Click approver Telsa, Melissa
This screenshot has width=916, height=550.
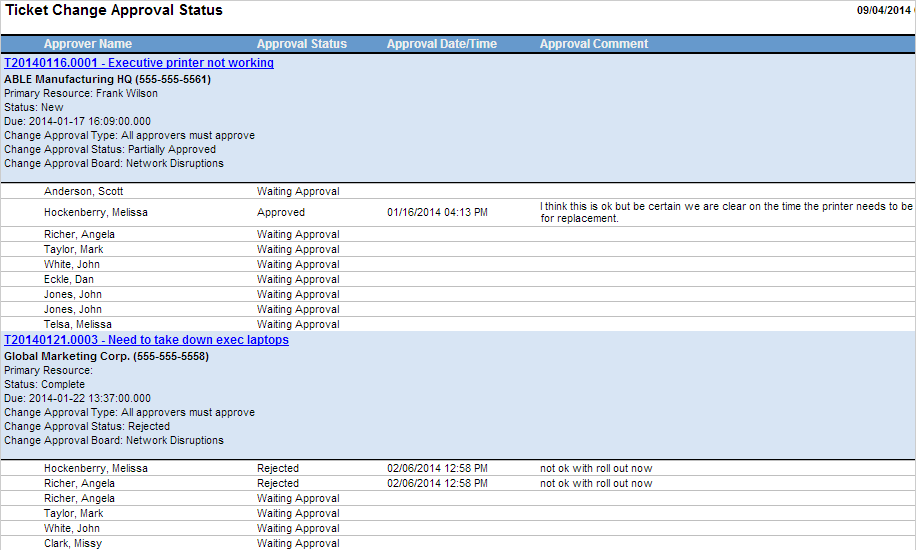80,324
